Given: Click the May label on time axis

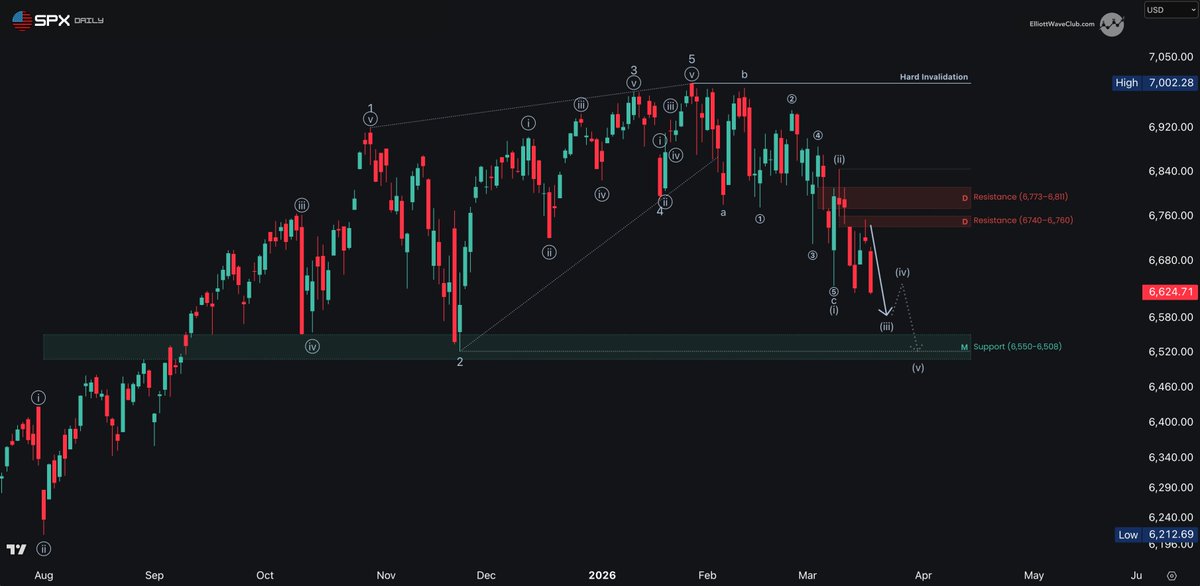Looking at the screenshot, I should coord(1034,576).
